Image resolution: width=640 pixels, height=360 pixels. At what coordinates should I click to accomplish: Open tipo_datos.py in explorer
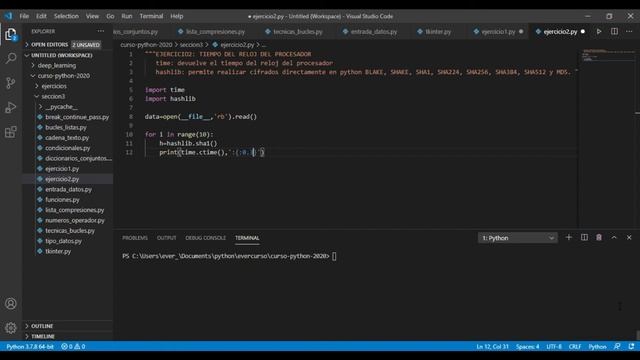click(67, 241)
